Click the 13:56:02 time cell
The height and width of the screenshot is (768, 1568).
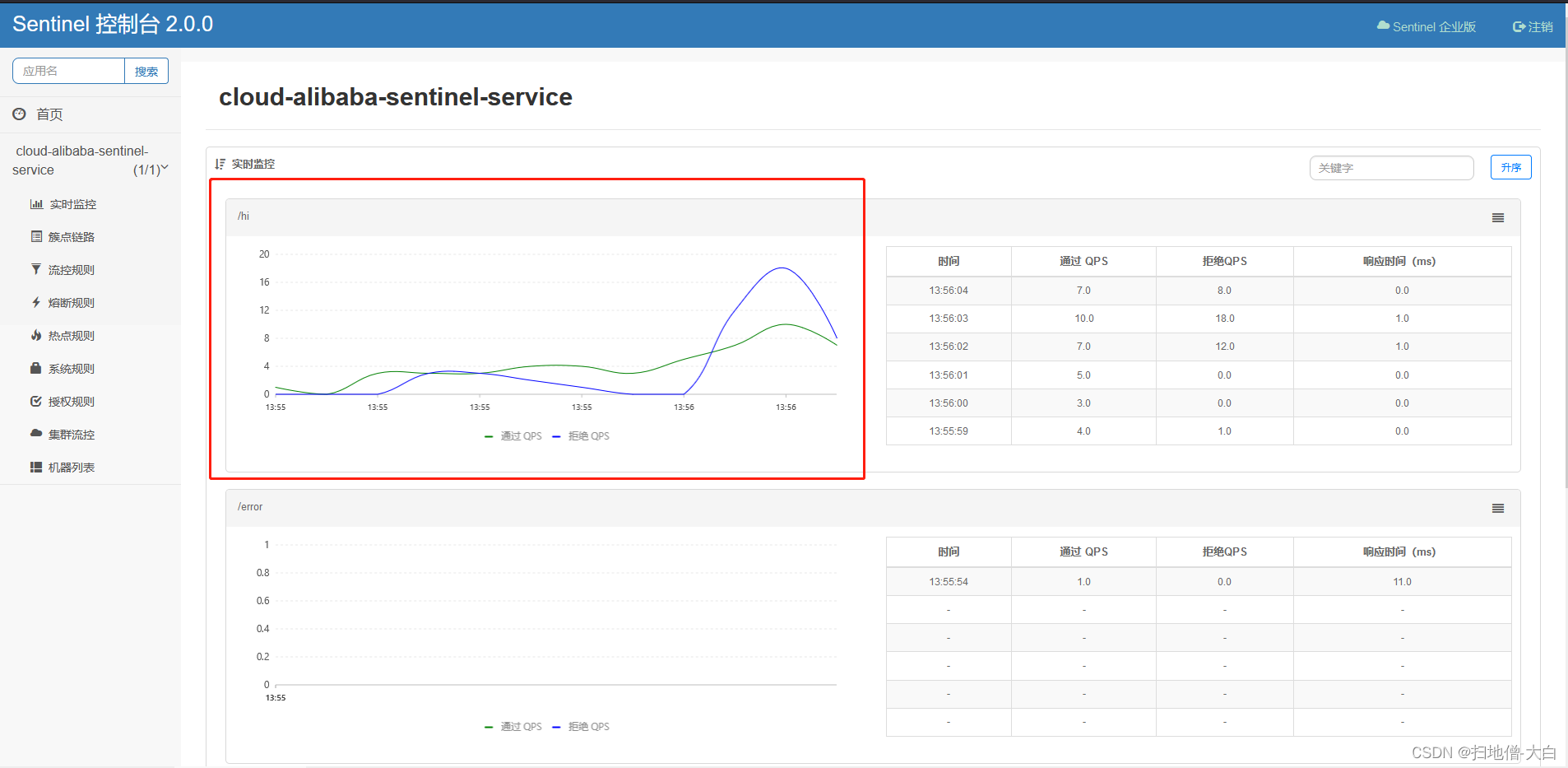(x=949, y=347)
